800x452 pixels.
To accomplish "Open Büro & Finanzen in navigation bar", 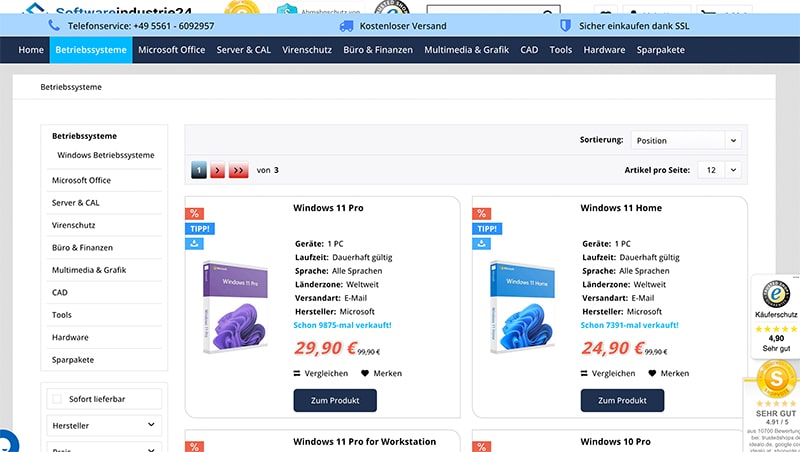I will pyautogui.click(x=378, y=50).
